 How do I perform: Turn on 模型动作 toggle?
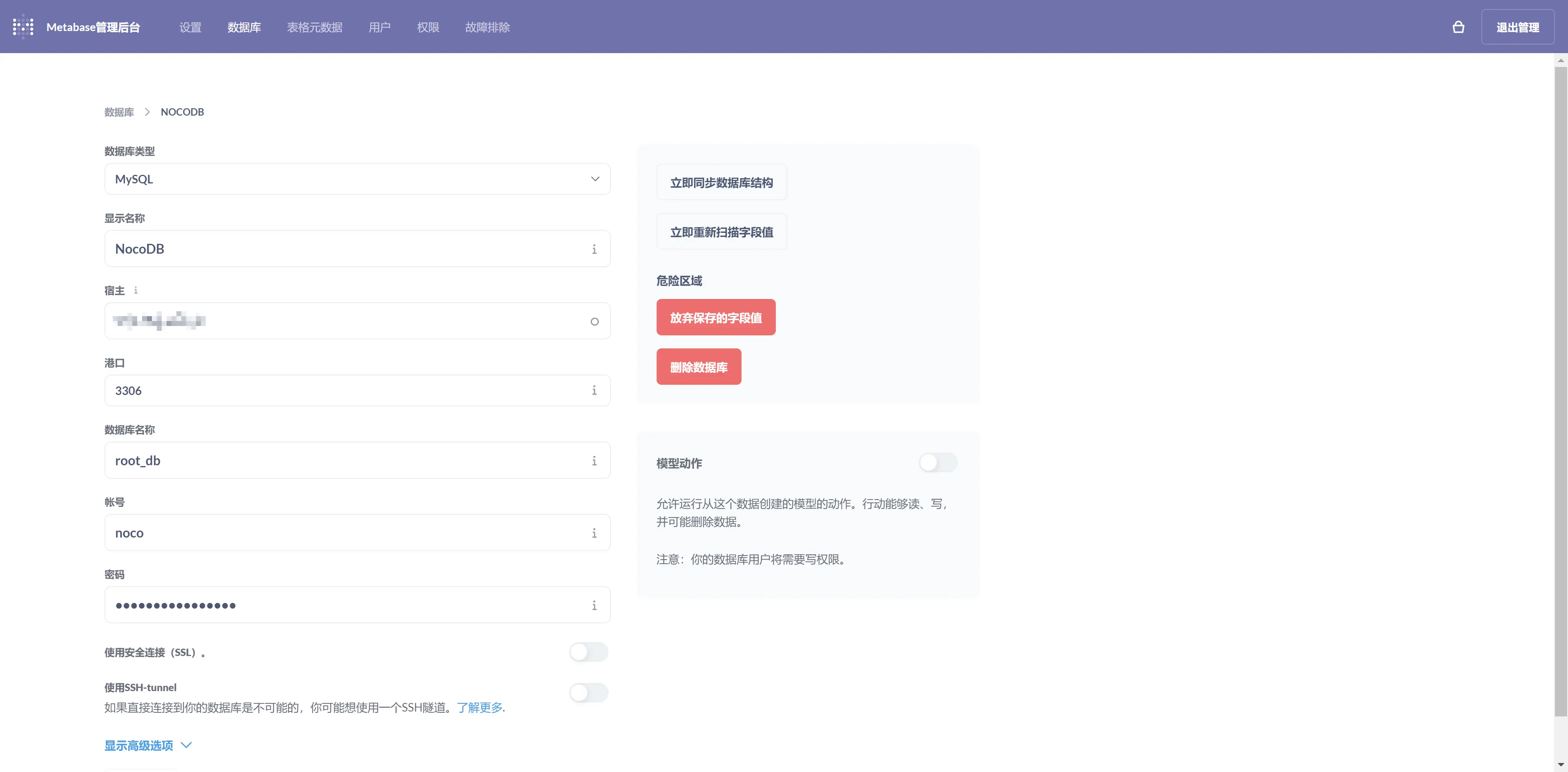(x=938, y=463)
